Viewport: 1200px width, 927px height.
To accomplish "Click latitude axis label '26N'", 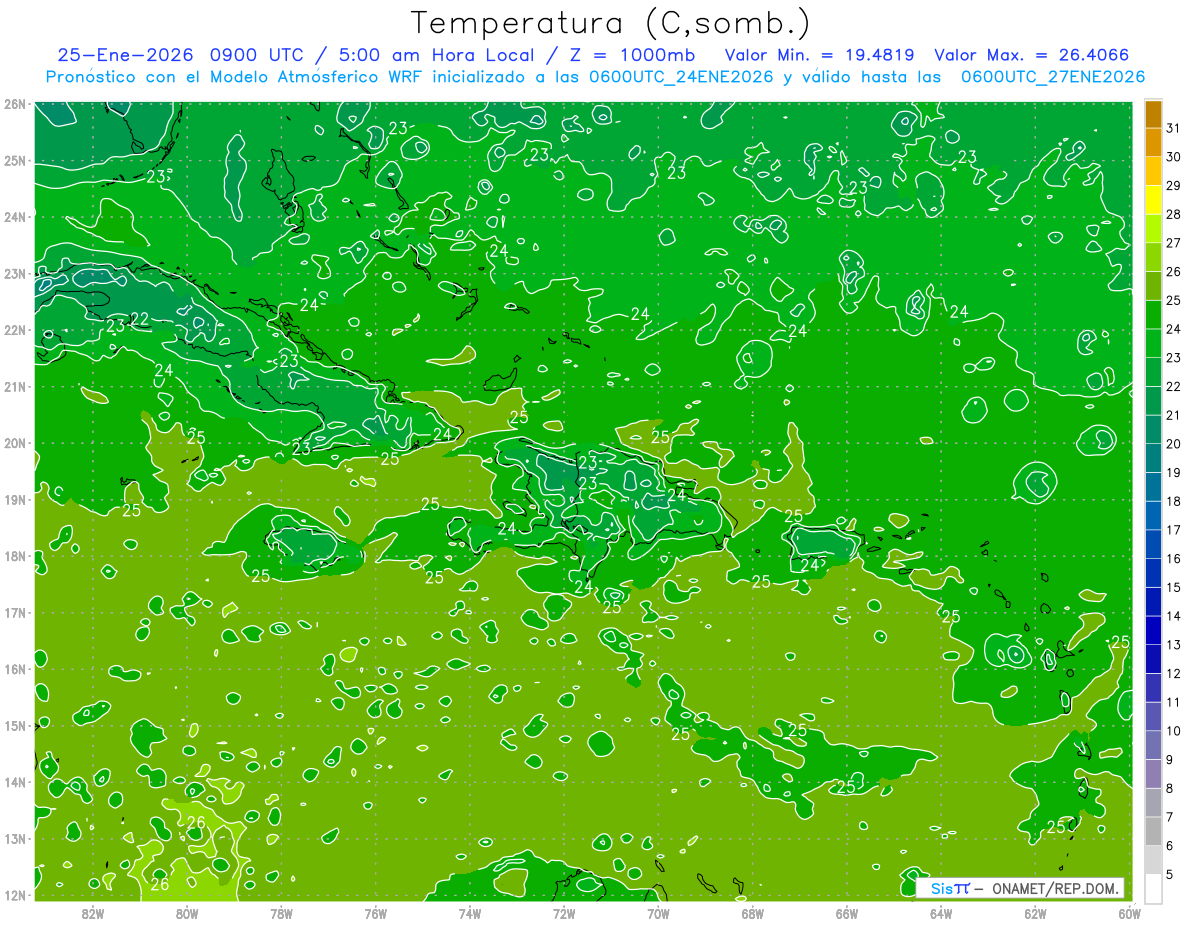I will 14,104.
